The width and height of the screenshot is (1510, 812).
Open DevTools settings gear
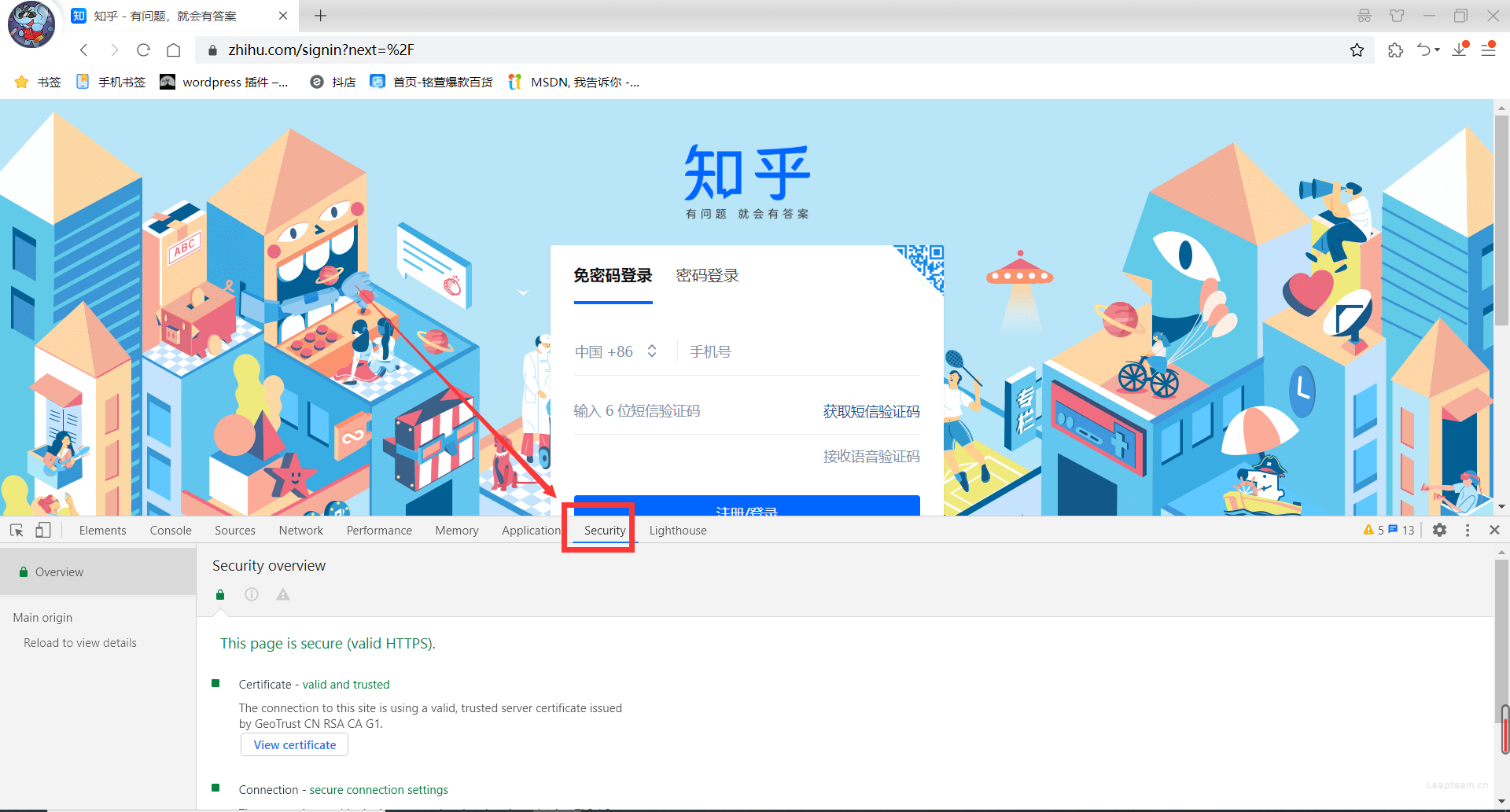tap(1440, 531)
